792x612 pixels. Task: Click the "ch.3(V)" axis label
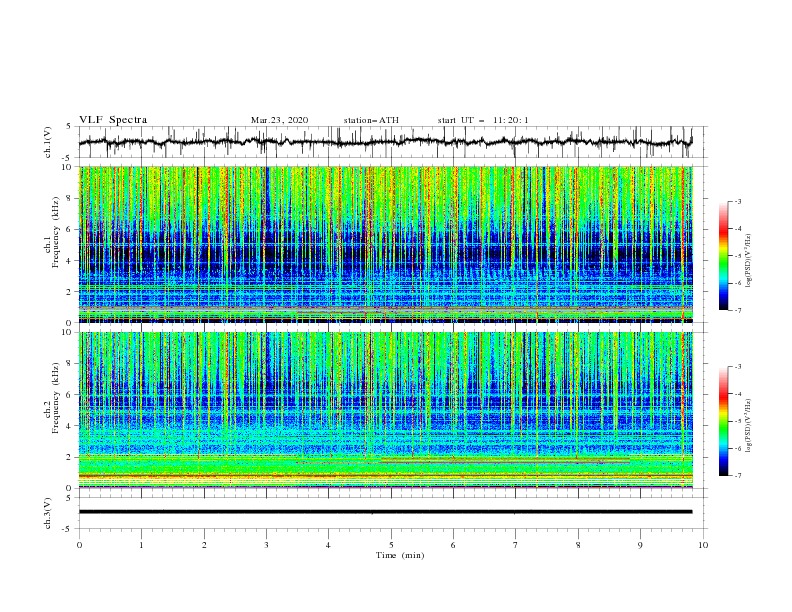pyautogui.click(x=48, y=513)
